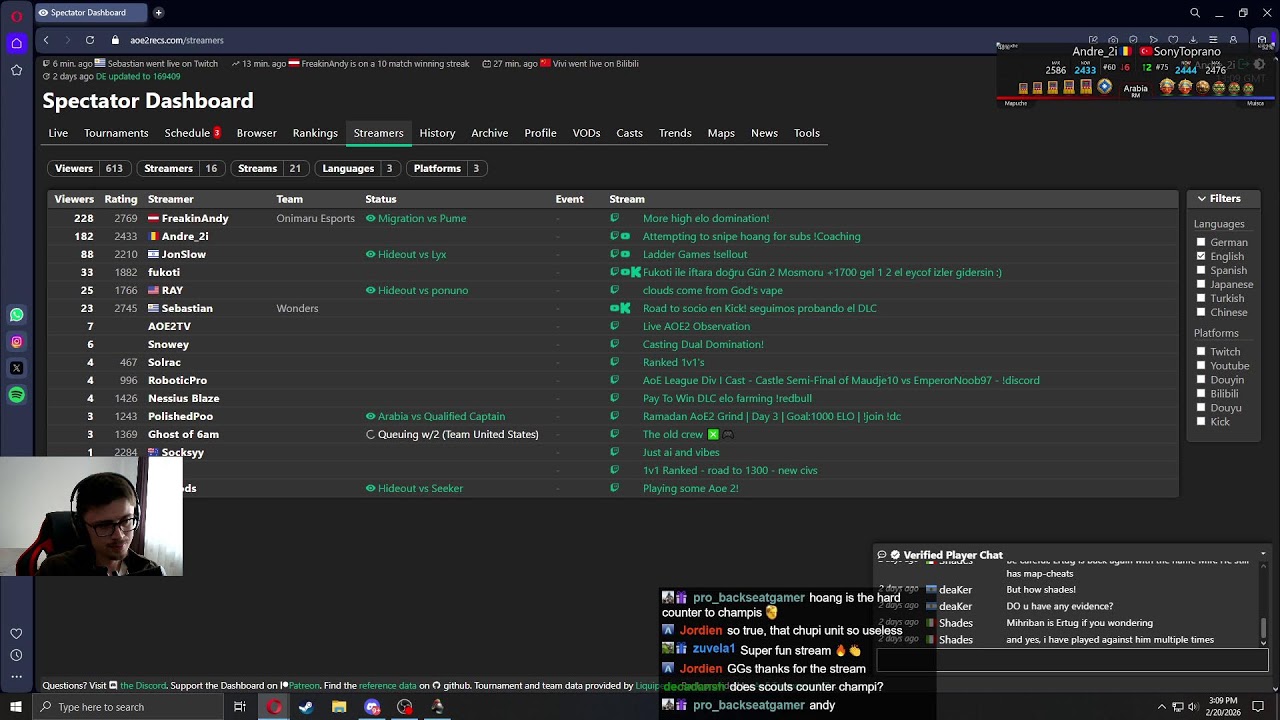Click the Platforms count button
This screenshot has height=720, width=1280.
coord(448,168)
